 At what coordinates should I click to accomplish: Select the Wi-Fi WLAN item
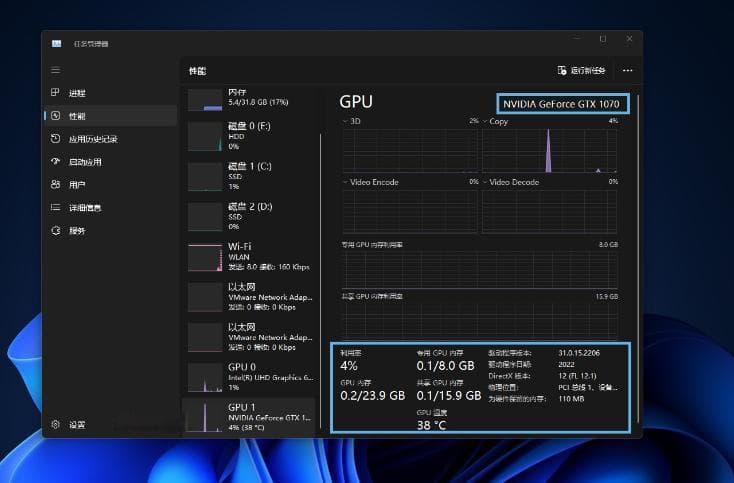click(x=250, y=256)
